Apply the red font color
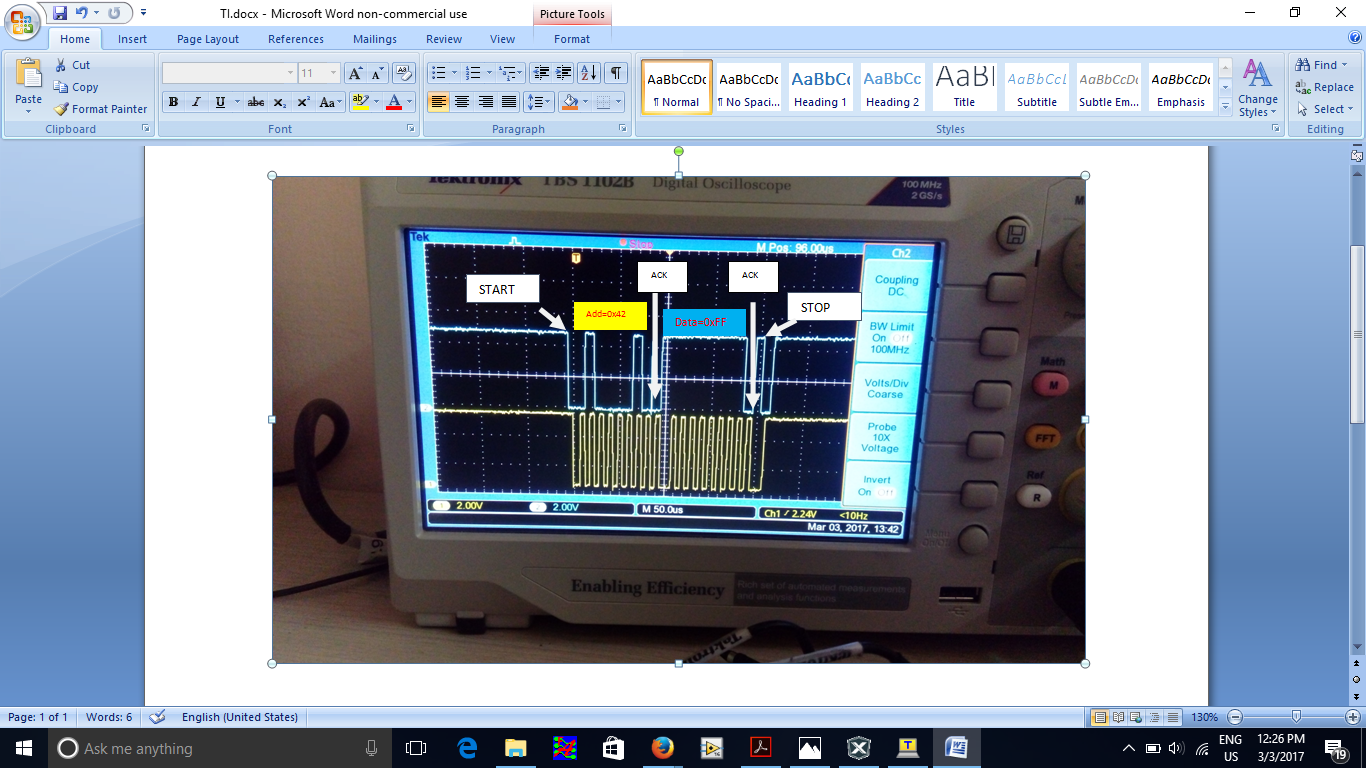The width and height of the screenshot is (1366, 768). pyautogui.click(x=393, y=102)
